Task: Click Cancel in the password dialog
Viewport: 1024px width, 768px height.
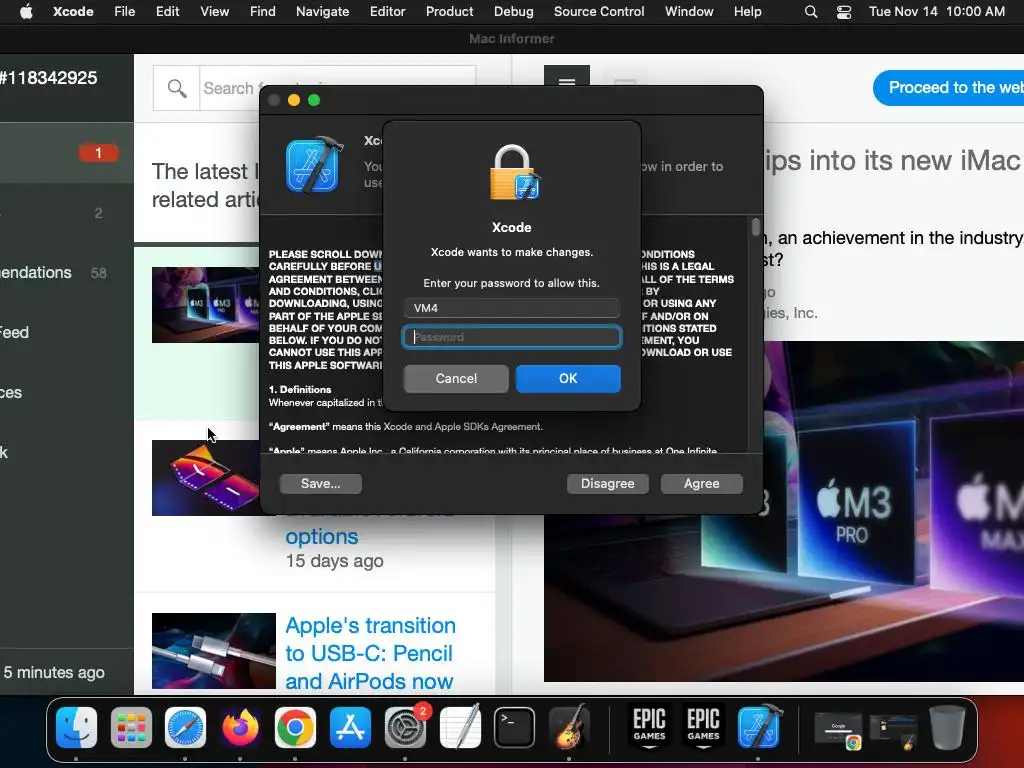Action: point(456,379)
